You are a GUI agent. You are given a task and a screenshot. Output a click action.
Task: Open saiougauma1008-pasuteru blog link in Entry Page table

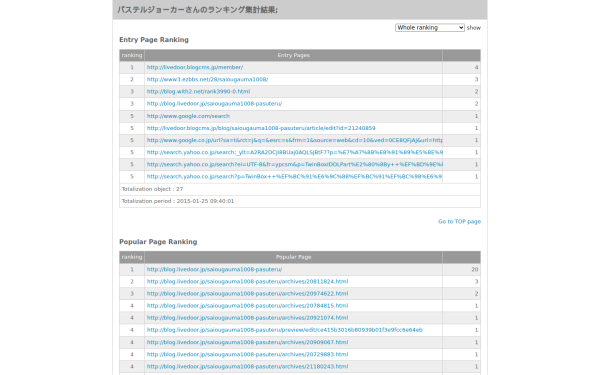[214, 104]
